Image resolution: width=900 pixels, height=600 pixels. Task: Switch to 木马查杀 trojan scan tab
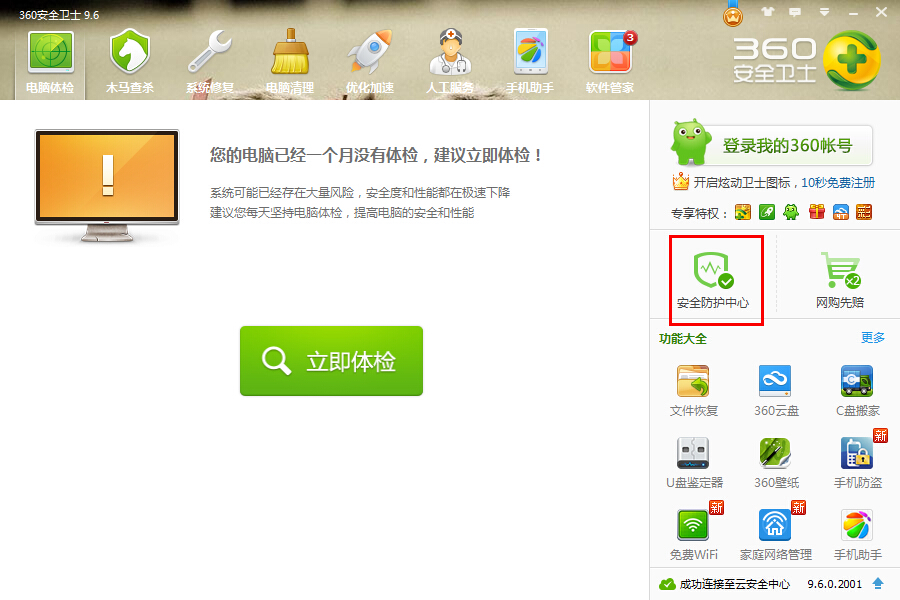pyautogui.click(x=130, y=63)
